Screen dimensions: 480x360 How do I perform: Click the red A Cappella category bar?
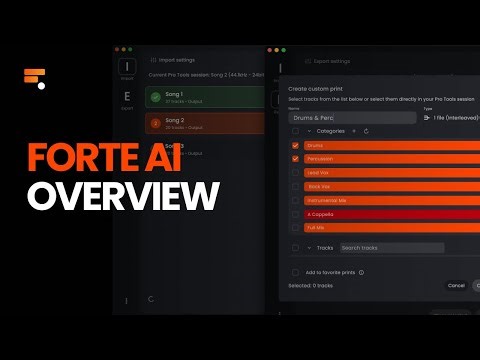pos(392,214)
